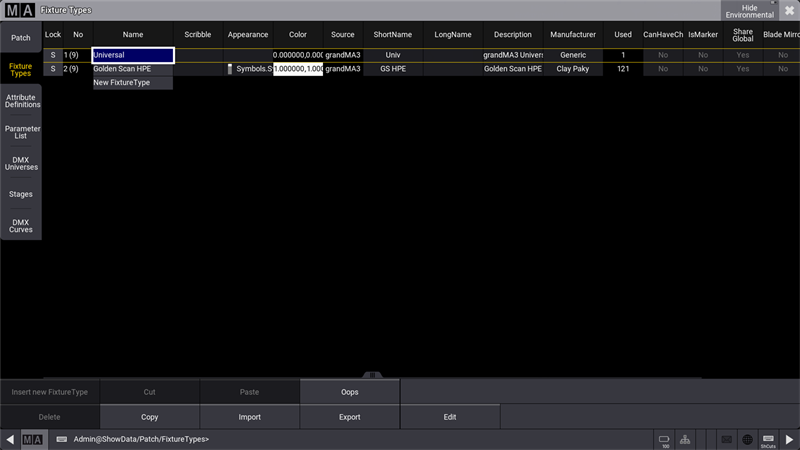Image resolution: width=800 pixels, height=450 pixels.
Task: Click the keyboard icon beside the command line
Action: point(62,439)
